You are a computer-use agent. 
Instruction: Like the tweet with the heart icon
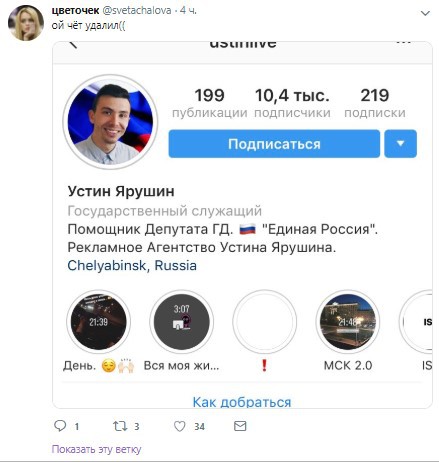tap(180, 426)
